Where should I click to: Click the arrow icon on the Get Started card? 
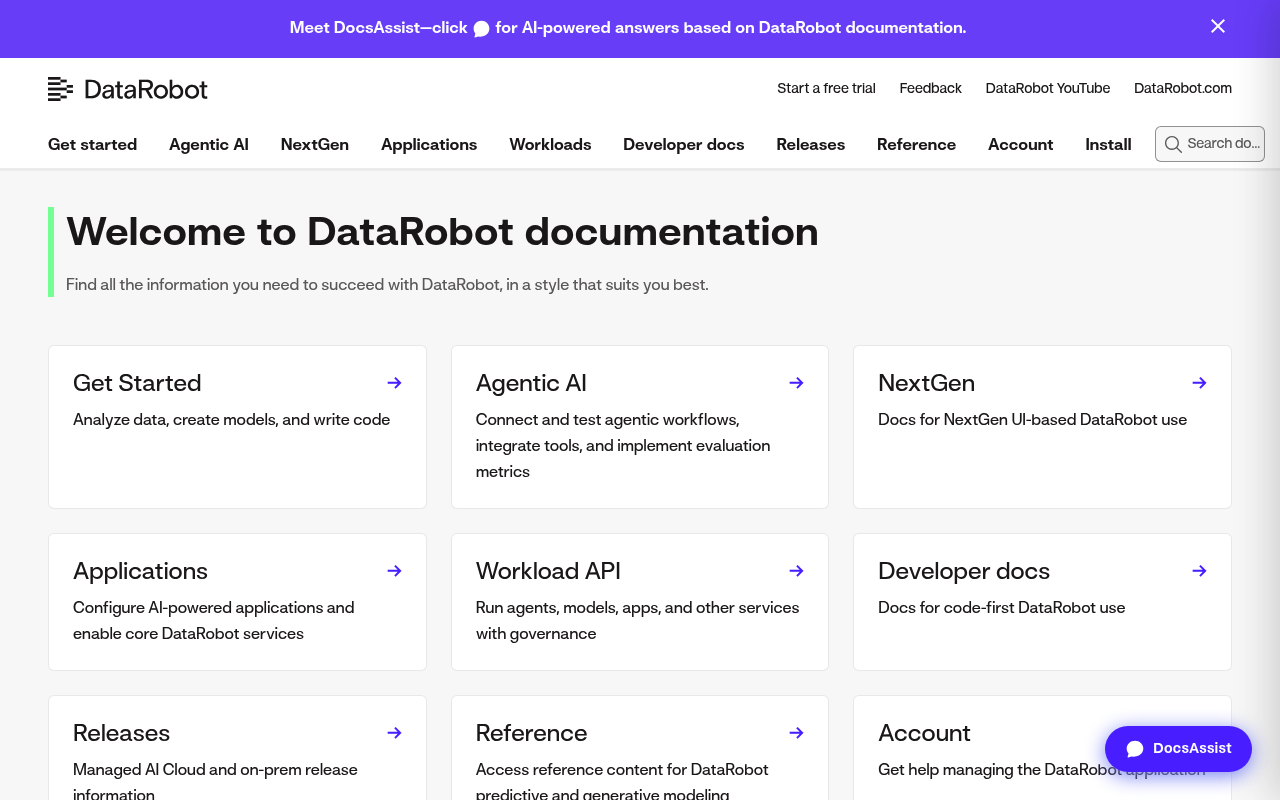point(394,383)
